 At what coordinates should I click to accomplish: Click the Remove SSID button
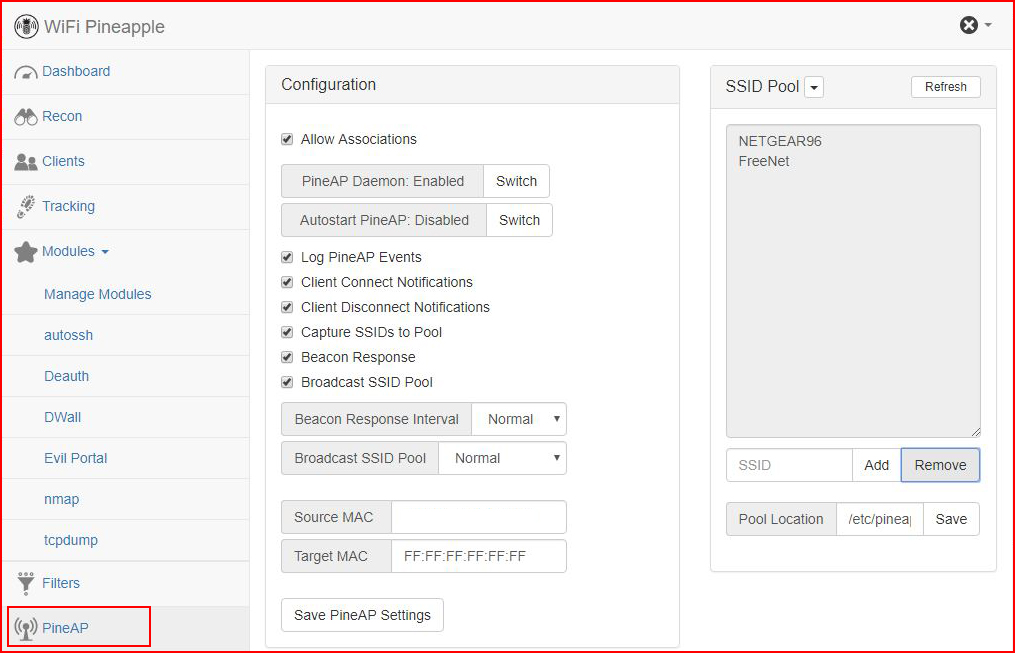tap(941, 465)
